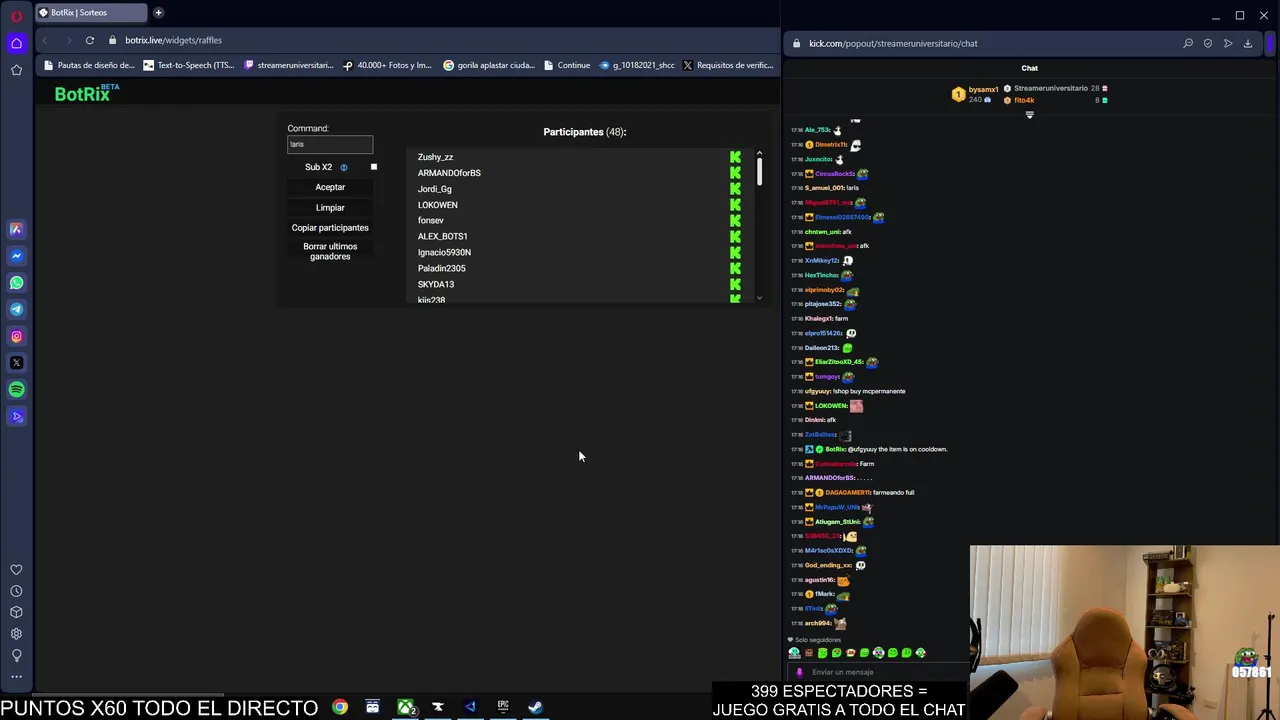Open a new tab with the plus button

tap(158, 13)
